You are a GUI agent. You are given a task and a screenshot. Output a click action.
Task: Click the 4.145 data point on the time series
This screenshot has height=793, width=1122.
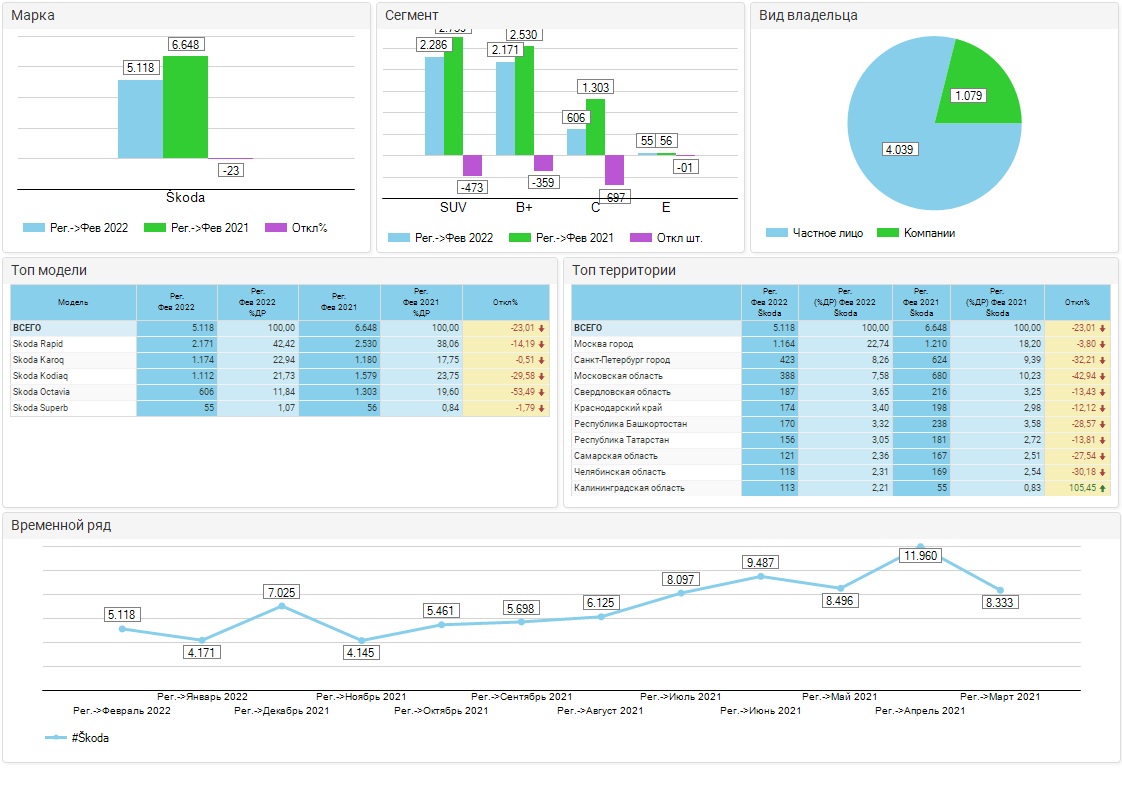[x=362, y=641]
